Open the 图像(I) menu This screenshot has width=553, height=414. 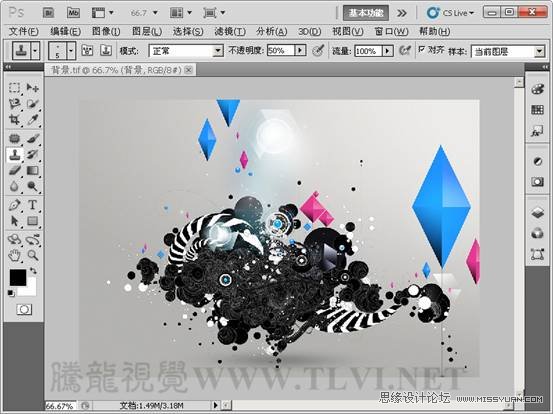pos(106,31)
